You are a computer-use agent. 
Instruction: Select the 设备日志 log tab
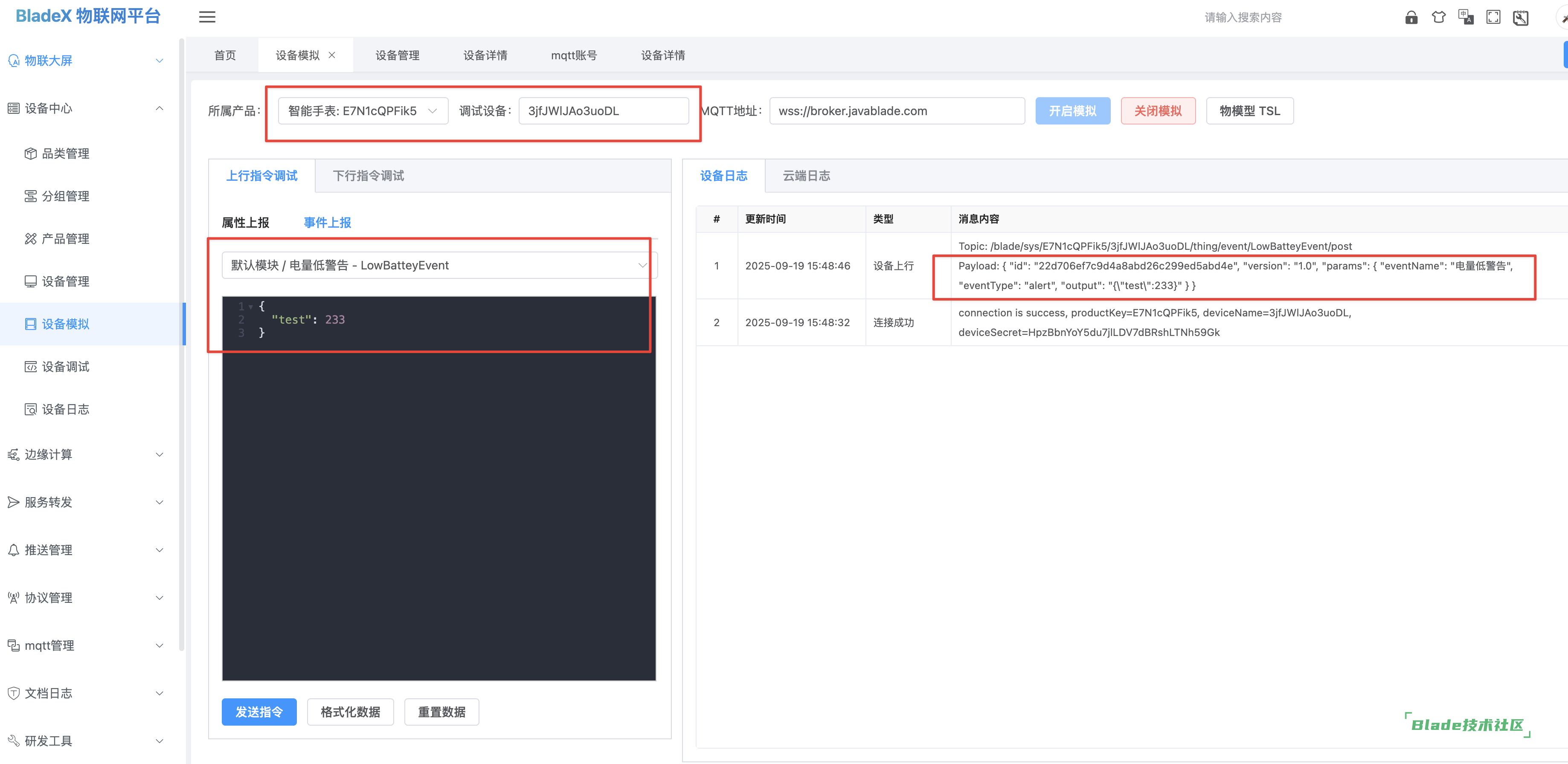[x=724, y=176]
